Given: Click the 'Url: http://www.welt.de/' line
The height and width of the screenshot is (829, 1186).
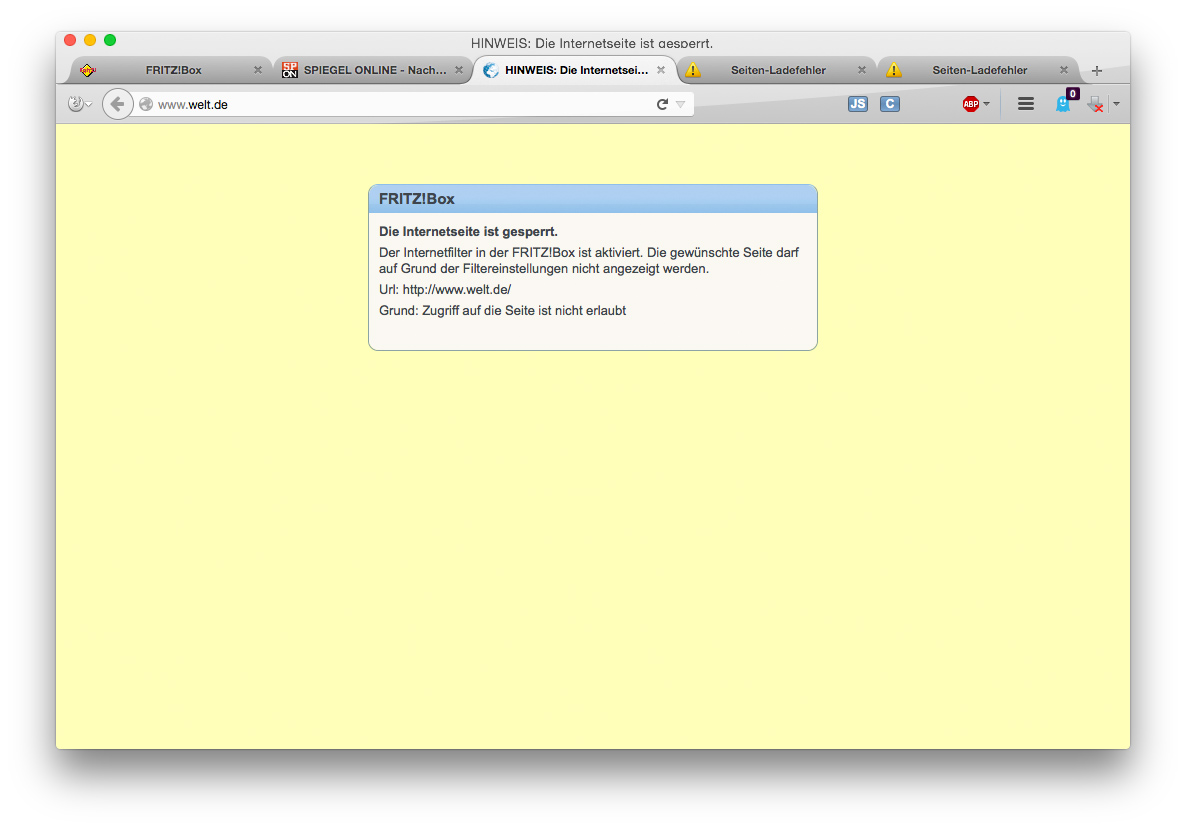Looking at the screenshot, I should pyautogui.click(x=445, y=290).
